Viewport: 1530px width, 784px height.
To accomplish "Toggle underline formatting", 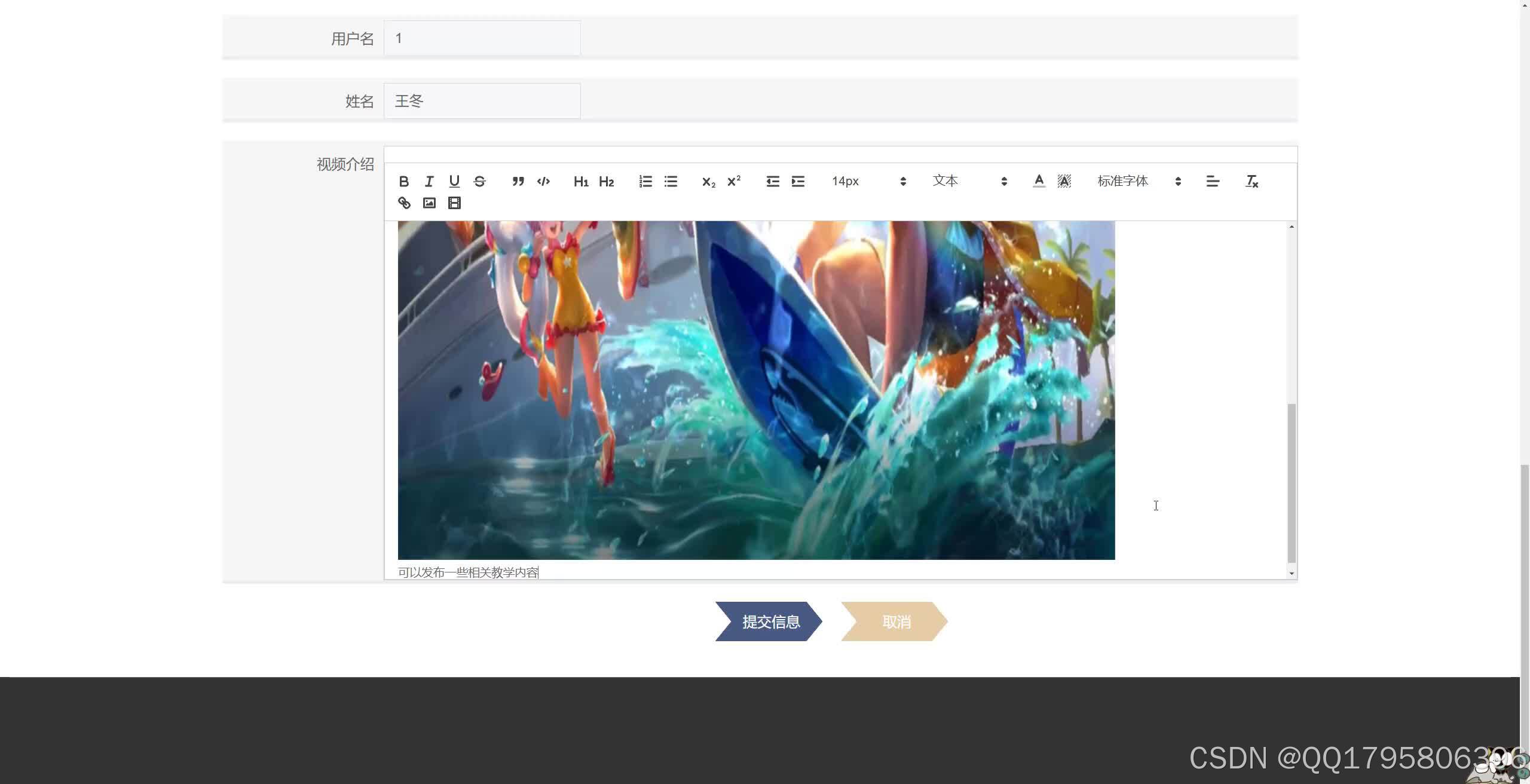I will (454, 181).
